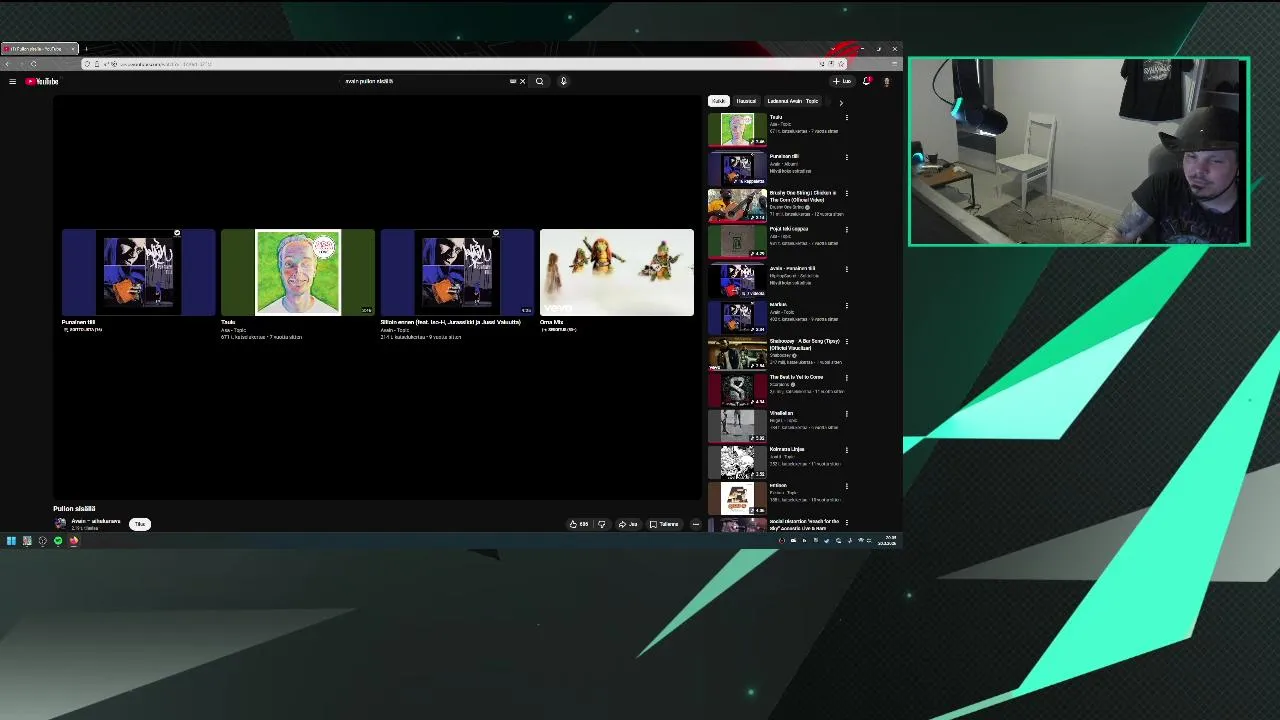Play the Toulu end-screen suggestion

(x=298, y=272)
